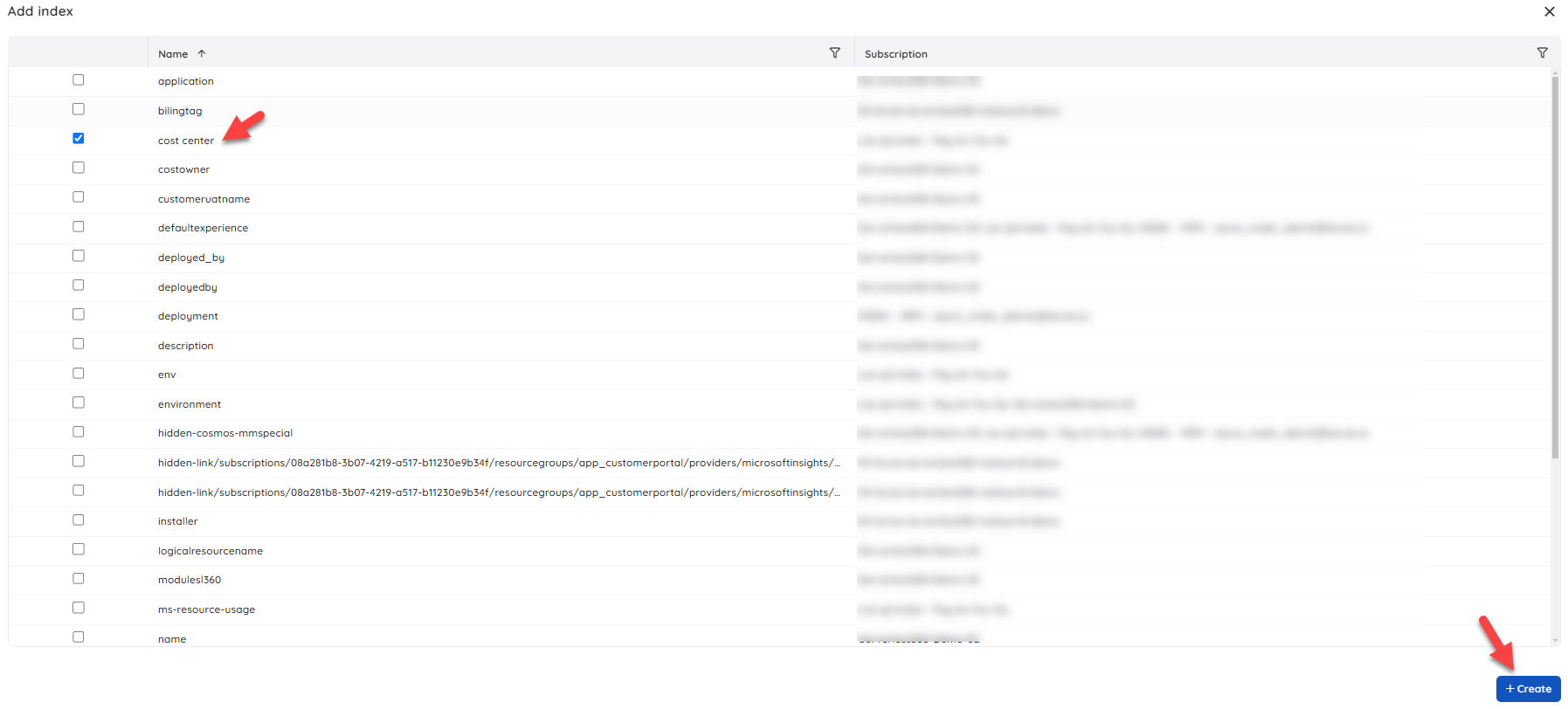The height and width of the screenshot is (709, 1568).
Task: Check the env checkbox
Action: coord(79,373)
